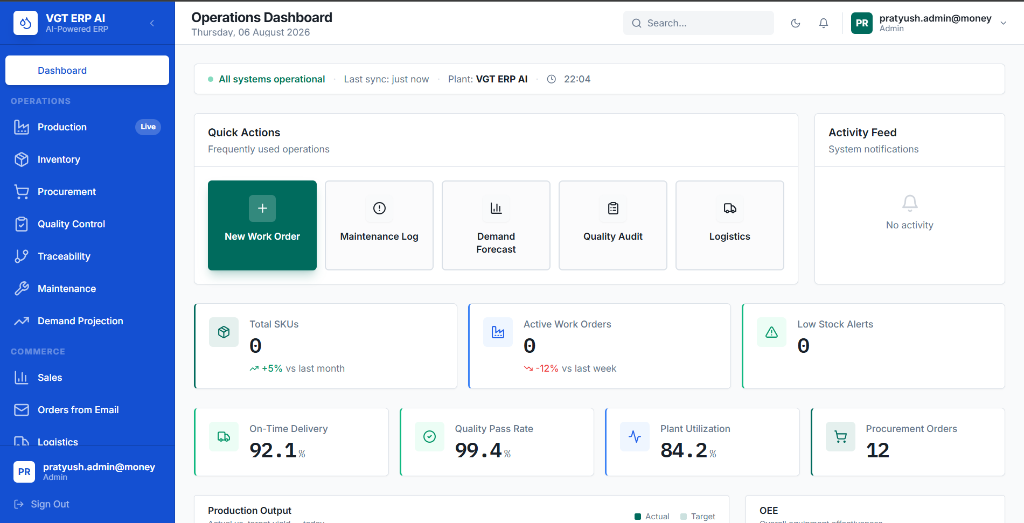The image size is (1024, 523).
Task: Click the green PR avatar in header
Action: pyautogui.click(x=861, y=23)
